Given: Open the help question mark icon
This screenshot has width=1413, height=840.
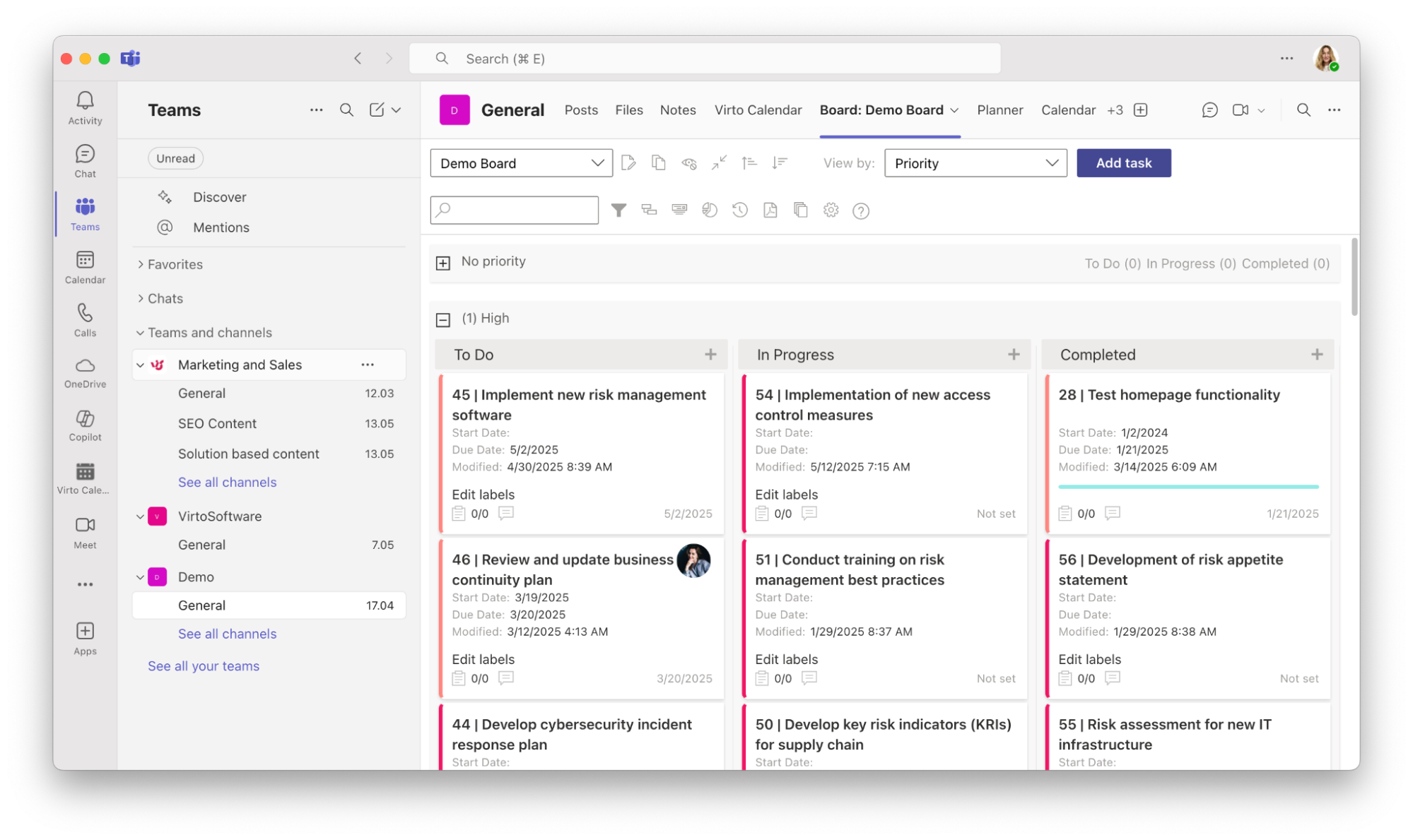Looking at the screenshot, I should pos(861,210).
